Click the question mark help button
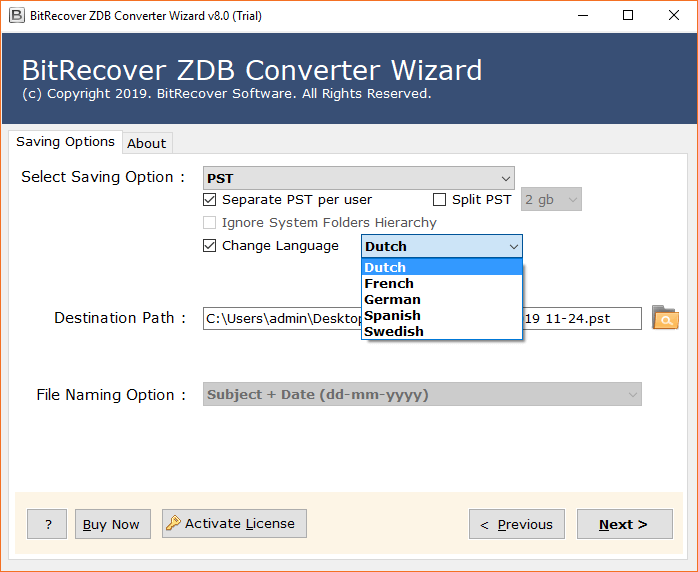The height and width of the screenshot is (572, 698). [x=47, y=524]
